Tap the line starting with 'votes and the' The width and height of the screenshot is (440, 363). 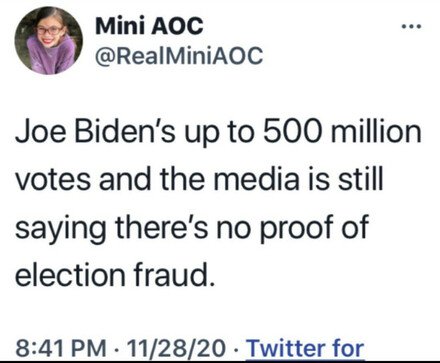click(199, 179)
